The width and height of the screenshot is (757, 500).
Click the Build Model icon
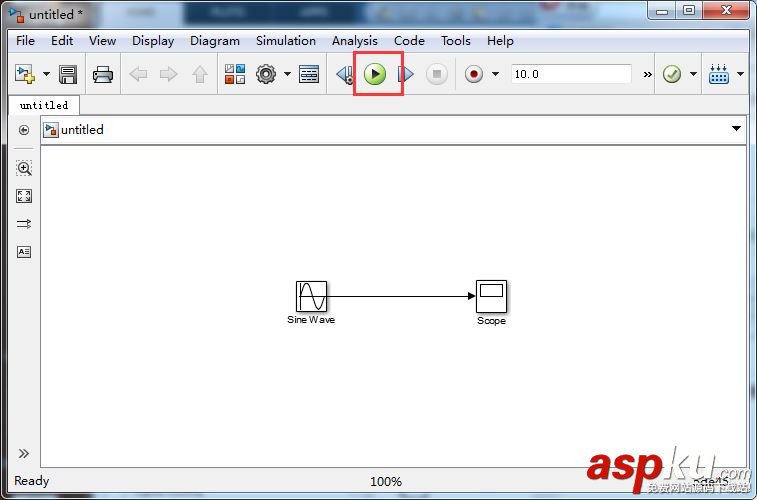coord(719,74)
